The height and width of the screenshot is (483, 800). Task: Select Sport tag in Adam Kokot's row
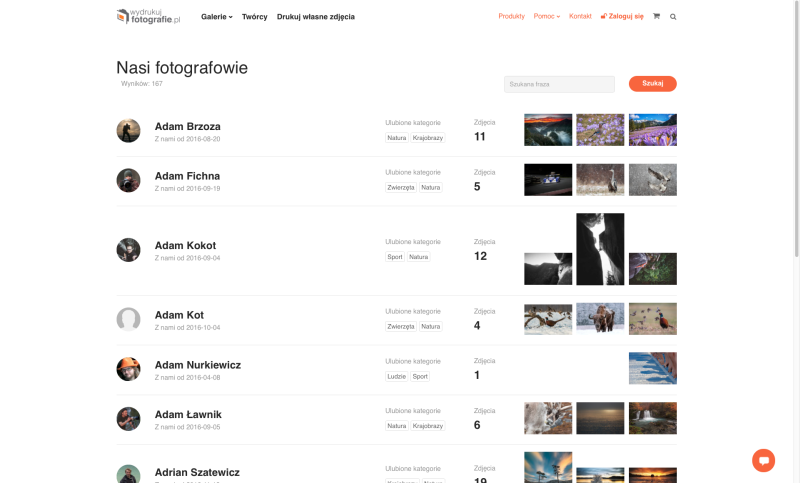pyautogui.click(x=395, y=257)
